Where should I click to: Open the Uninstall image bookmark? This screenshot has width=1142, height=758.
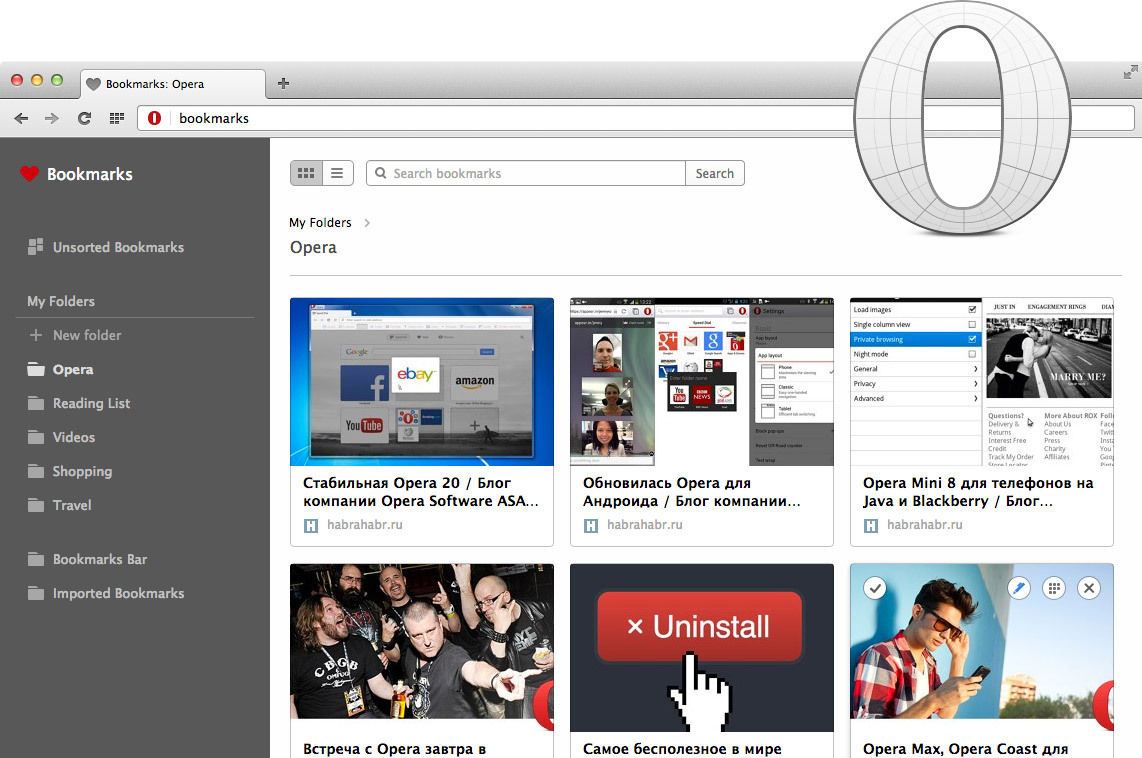[x=701, y=647]
